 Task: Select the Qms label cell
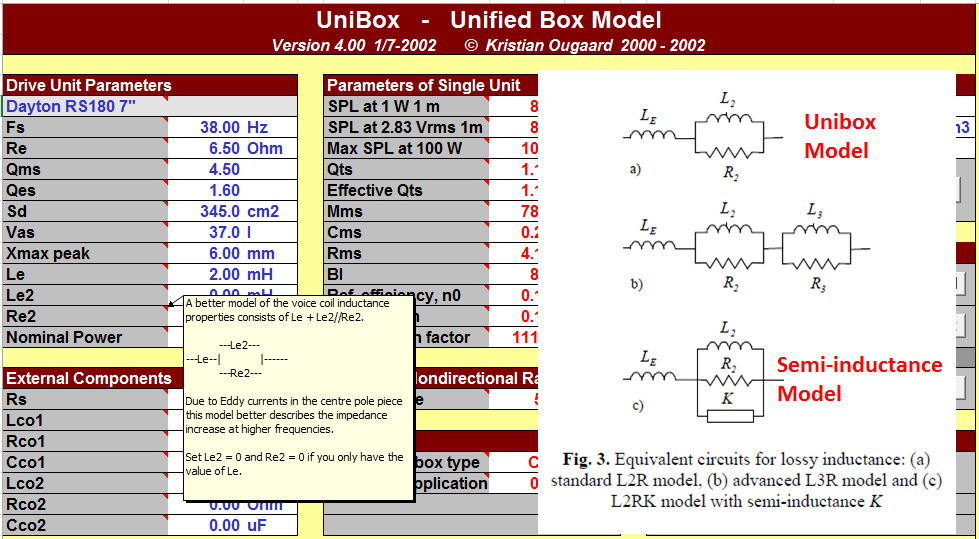pos(86,169)
